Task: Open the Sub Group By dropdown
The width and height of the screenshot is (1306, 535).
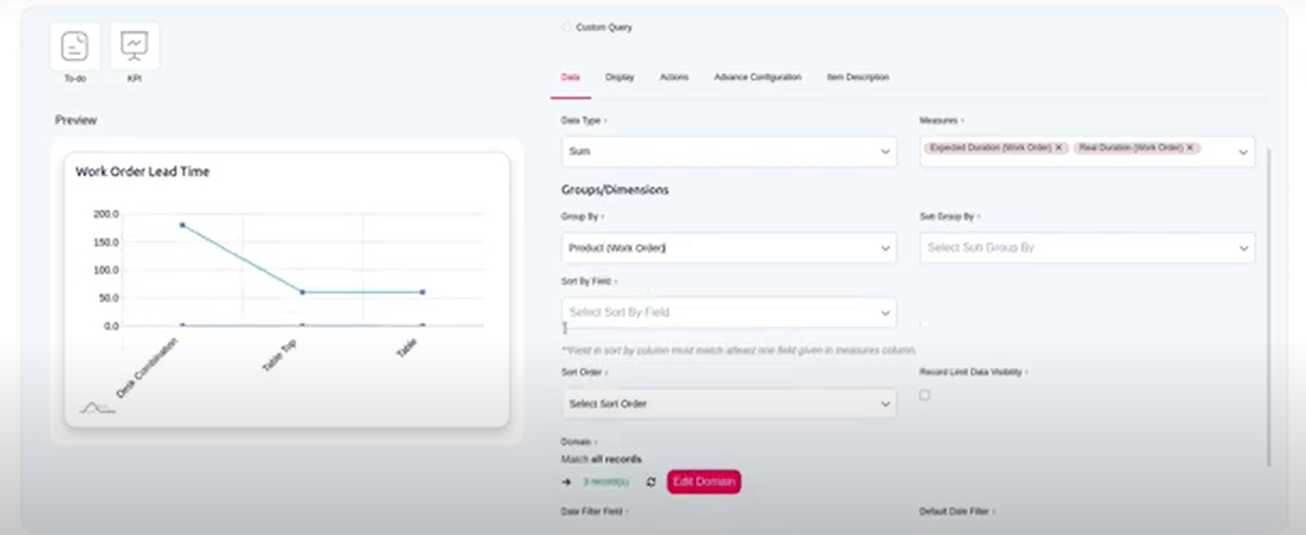Action: tap(1086, 248)
